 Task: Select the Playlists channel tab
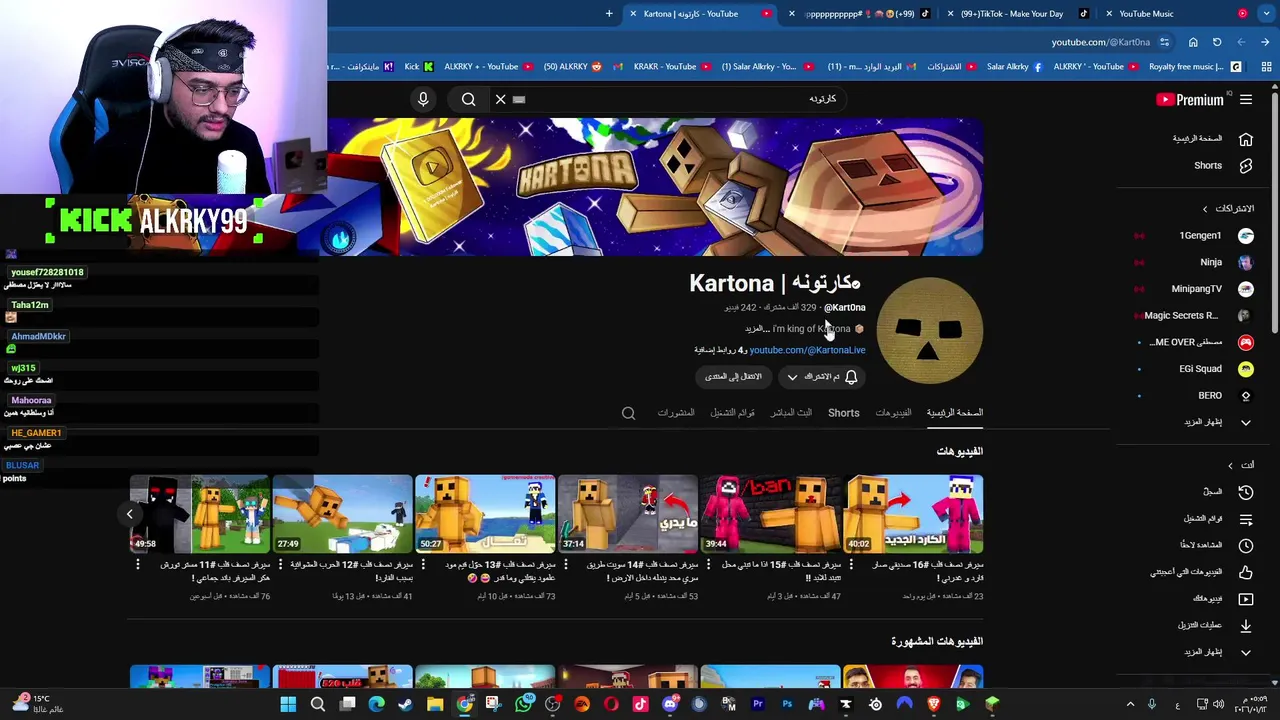[732, 413]
